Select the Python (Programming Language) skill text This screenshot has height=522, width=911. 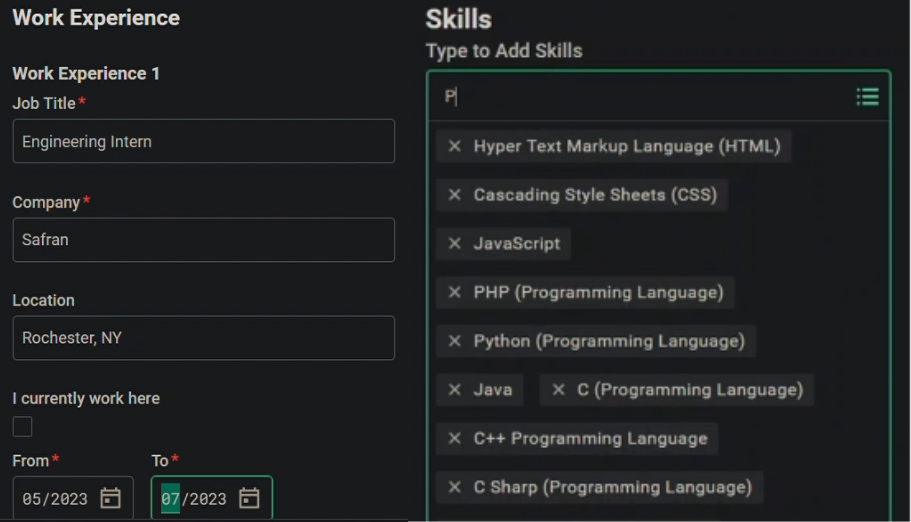click(609, 341)
